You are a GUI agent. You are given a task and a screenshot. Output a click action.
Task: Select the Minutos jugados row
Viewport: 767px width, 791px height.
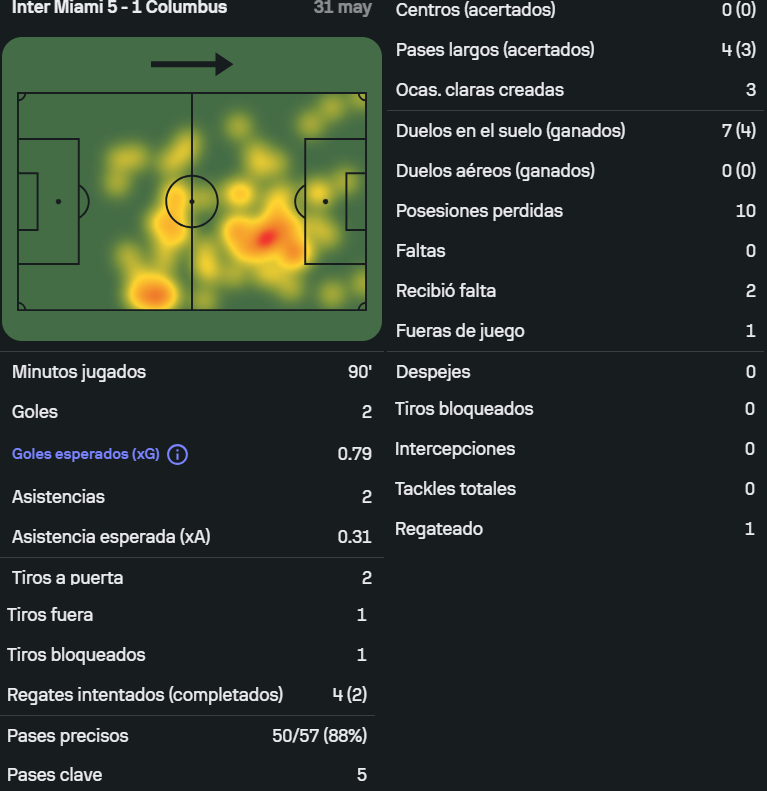pyautogui.click(x=192, y=372)
